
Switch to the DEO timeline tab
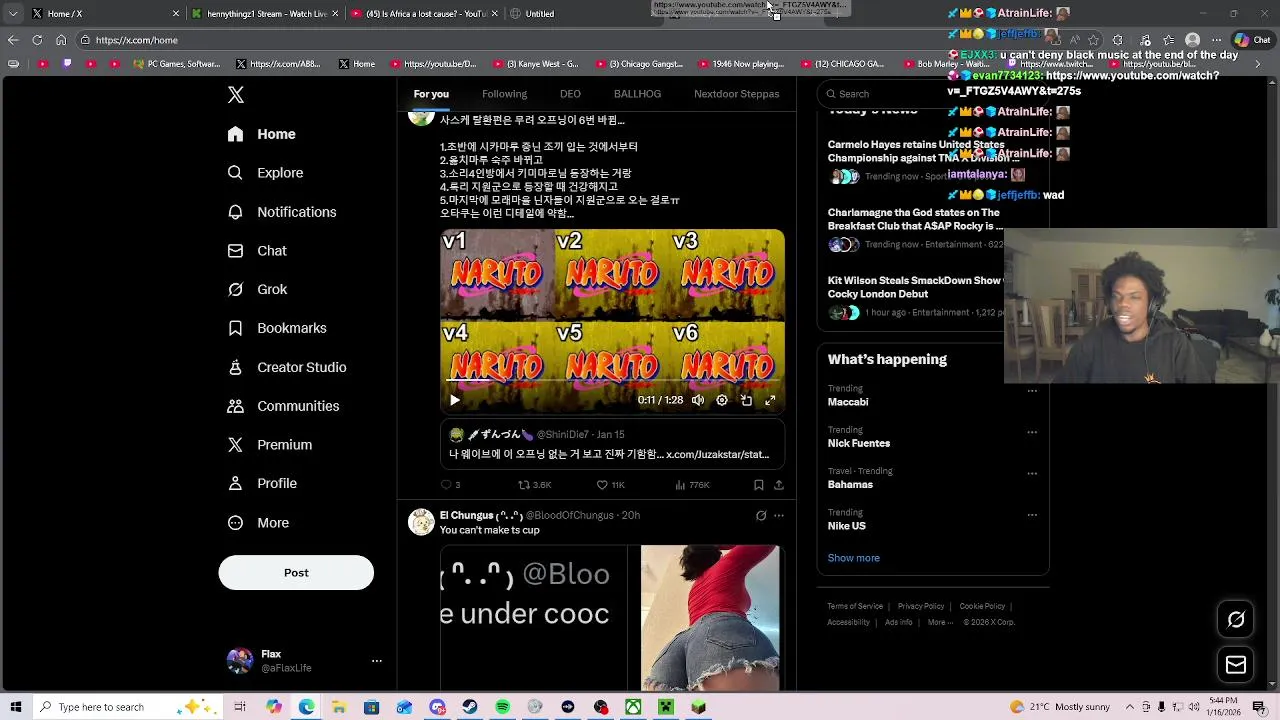click(570, 94)
